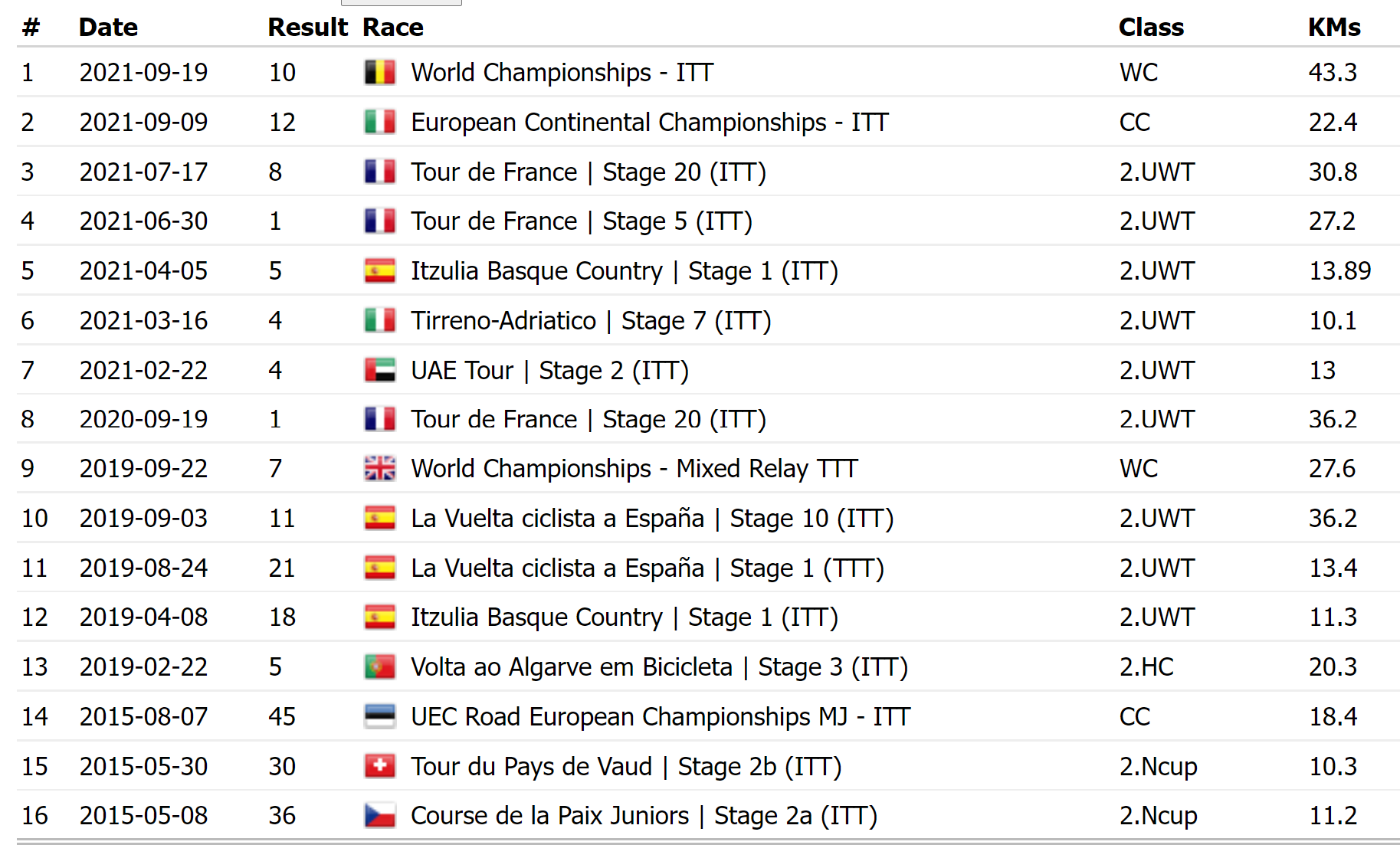This screenshot has width=1400, height=858.
Task: Click the Portuguese flag beside Volta ao Algarve
Action: (379, 667)
